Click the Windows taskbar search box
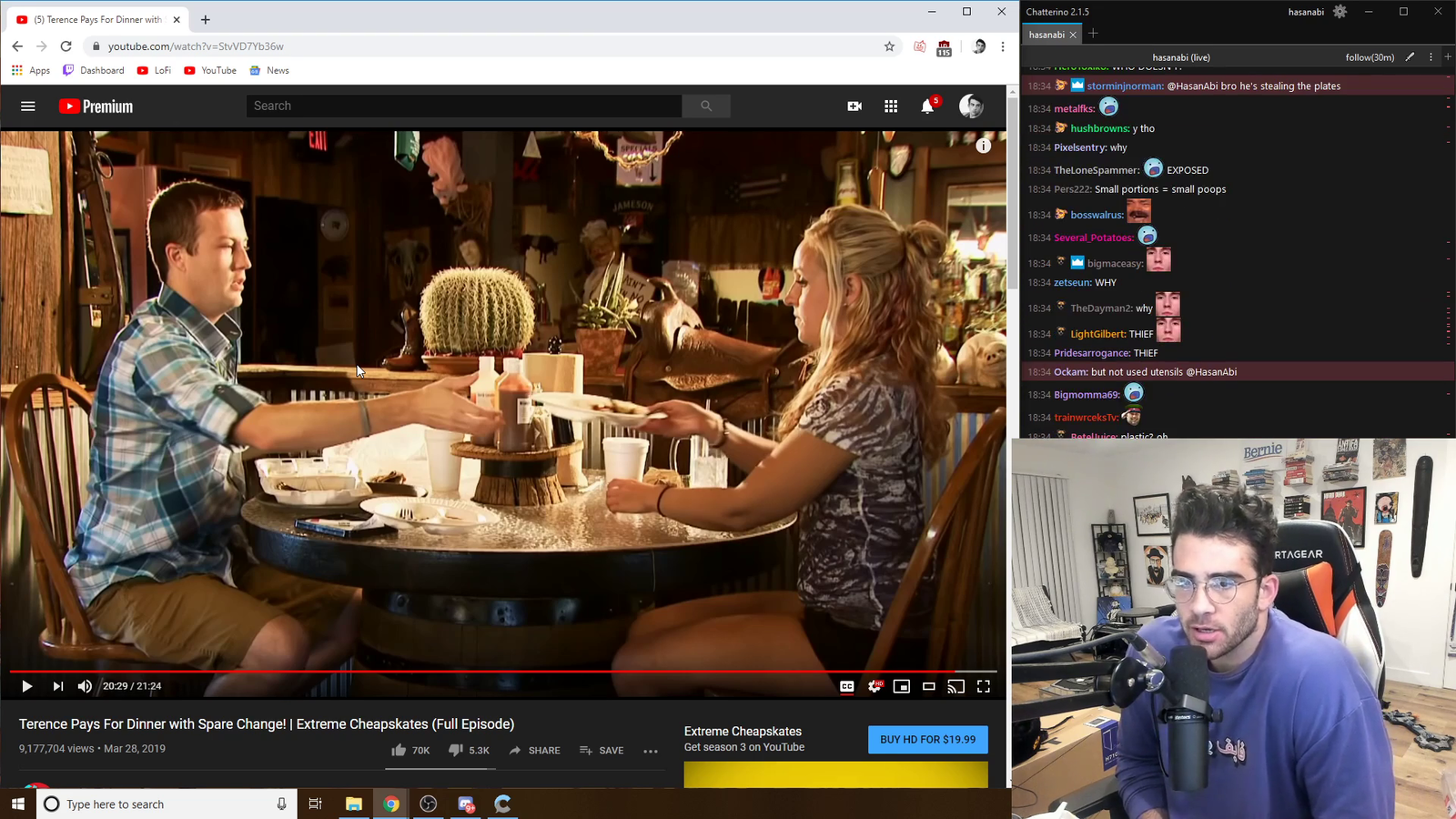This screenshot has height=819, width=1456. 167,804
